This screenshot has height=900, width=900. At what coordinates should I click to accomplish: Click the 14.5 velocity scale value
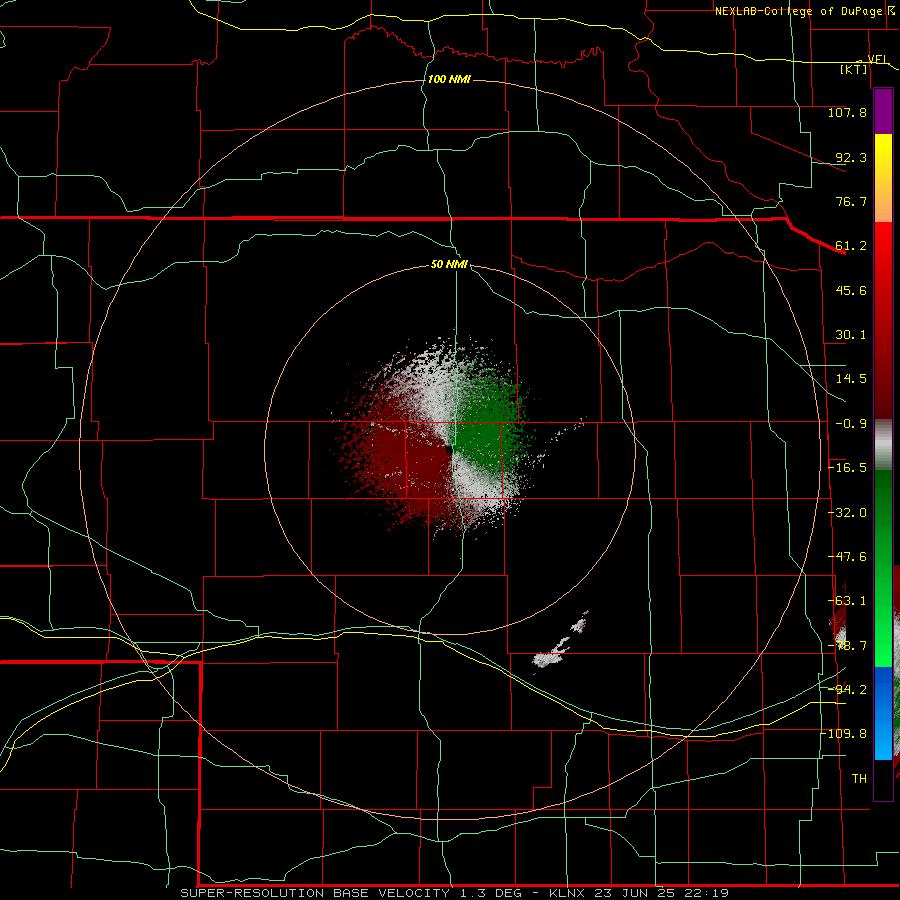tap(851, 379)
